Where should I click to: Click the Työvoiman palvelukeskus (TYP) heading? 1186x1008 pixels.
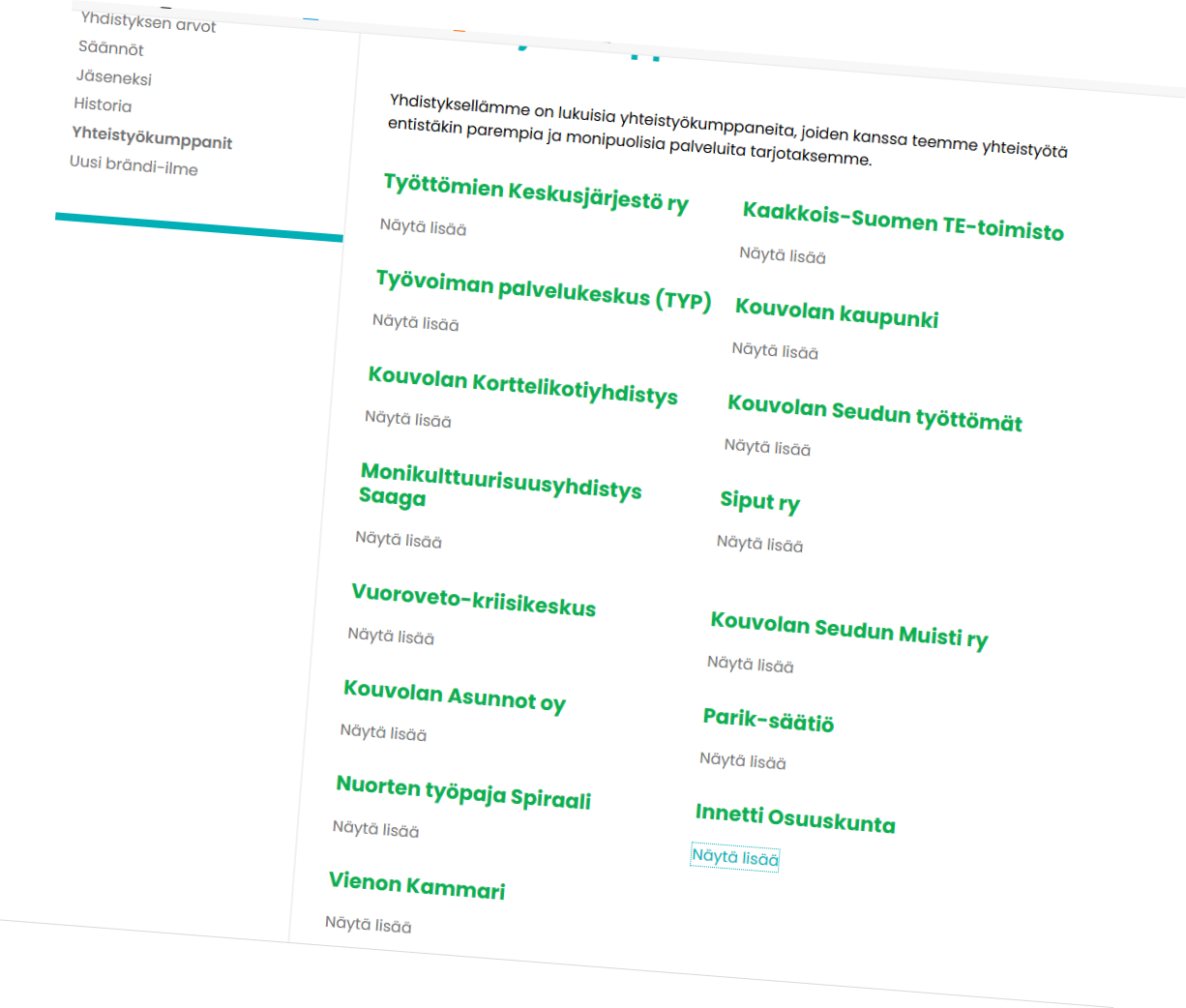click(x=543, y=290)
